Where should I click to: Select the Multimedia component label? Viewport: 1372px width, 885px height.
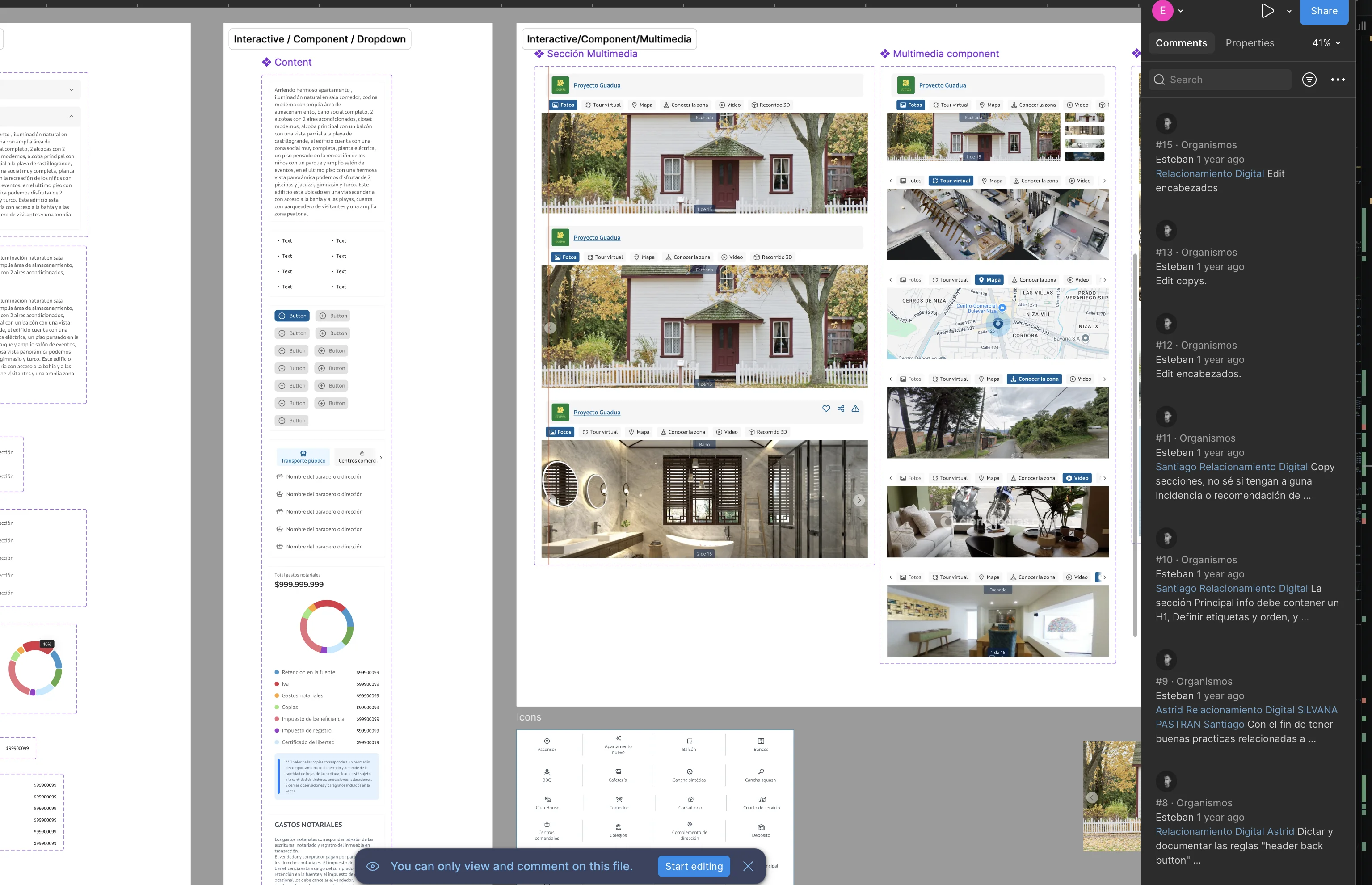[939, 54]
